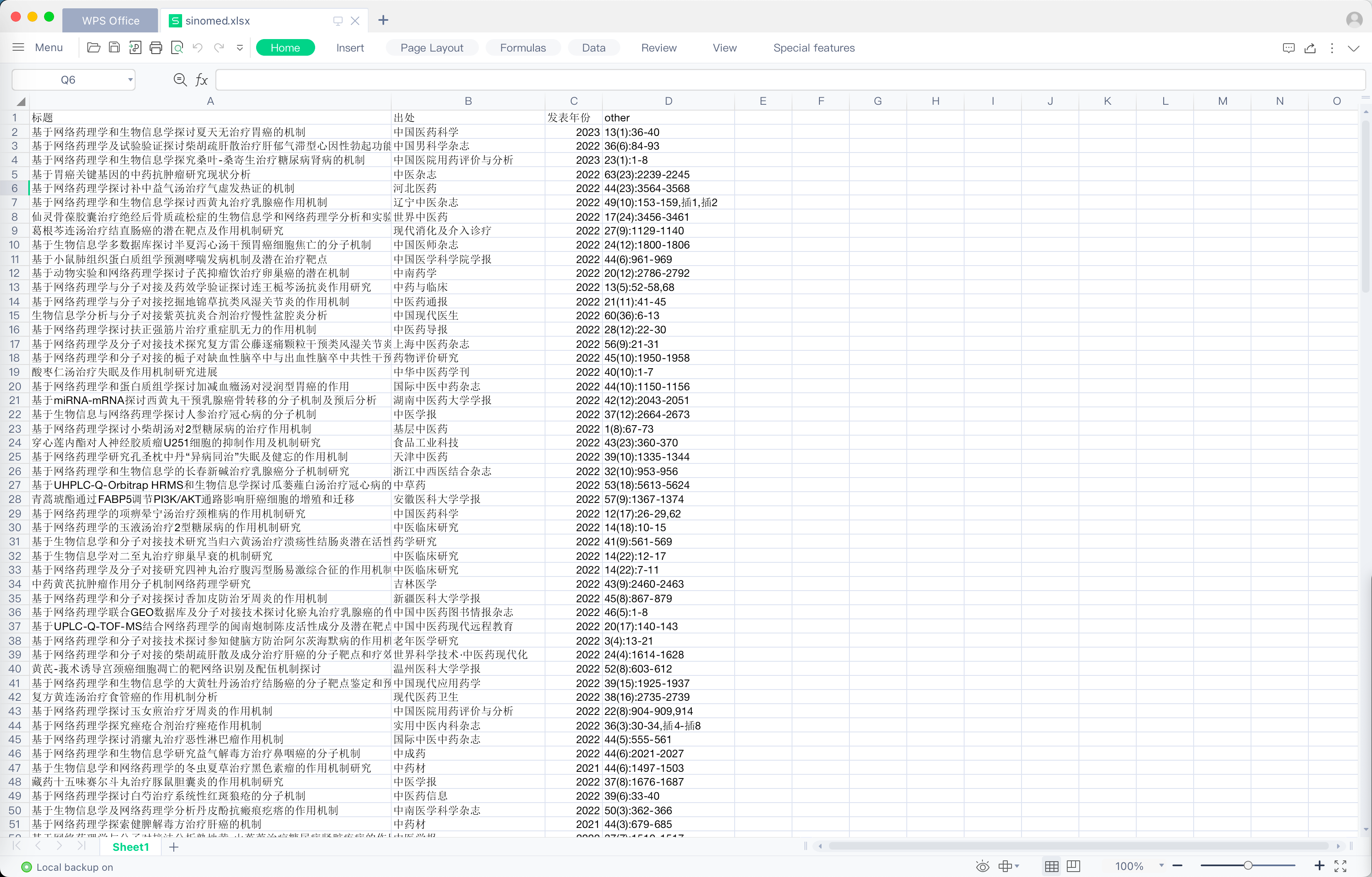The height and width of the screenshot is (877, 1372).
Task: Switch to Normal grid view
Action: pyautogui.click(x=1052, y=866)
